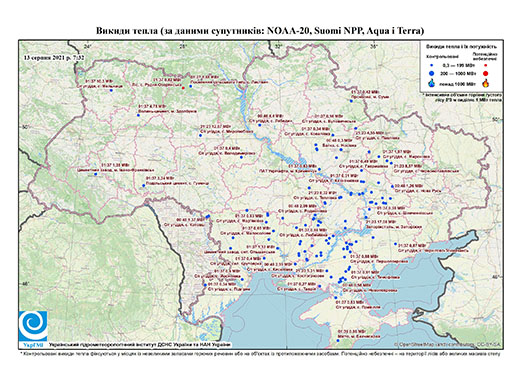
Task: Click the small red dot legend symbol
Action: click(x=485, y=65)
